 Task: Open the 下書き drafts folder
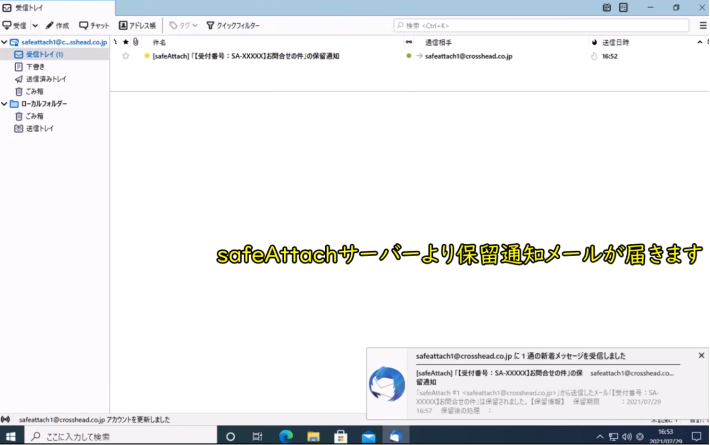pos(30,67)
